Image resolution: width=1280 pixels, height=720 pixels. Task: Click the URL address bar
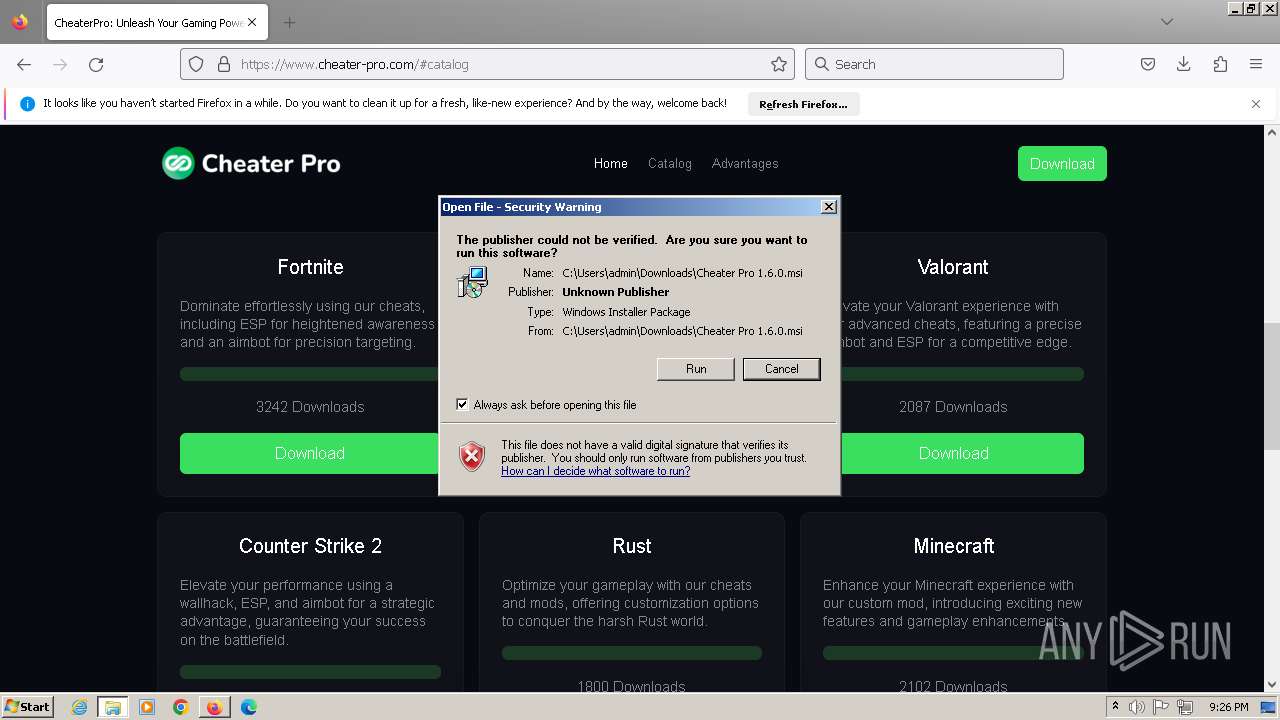(487, 64)
